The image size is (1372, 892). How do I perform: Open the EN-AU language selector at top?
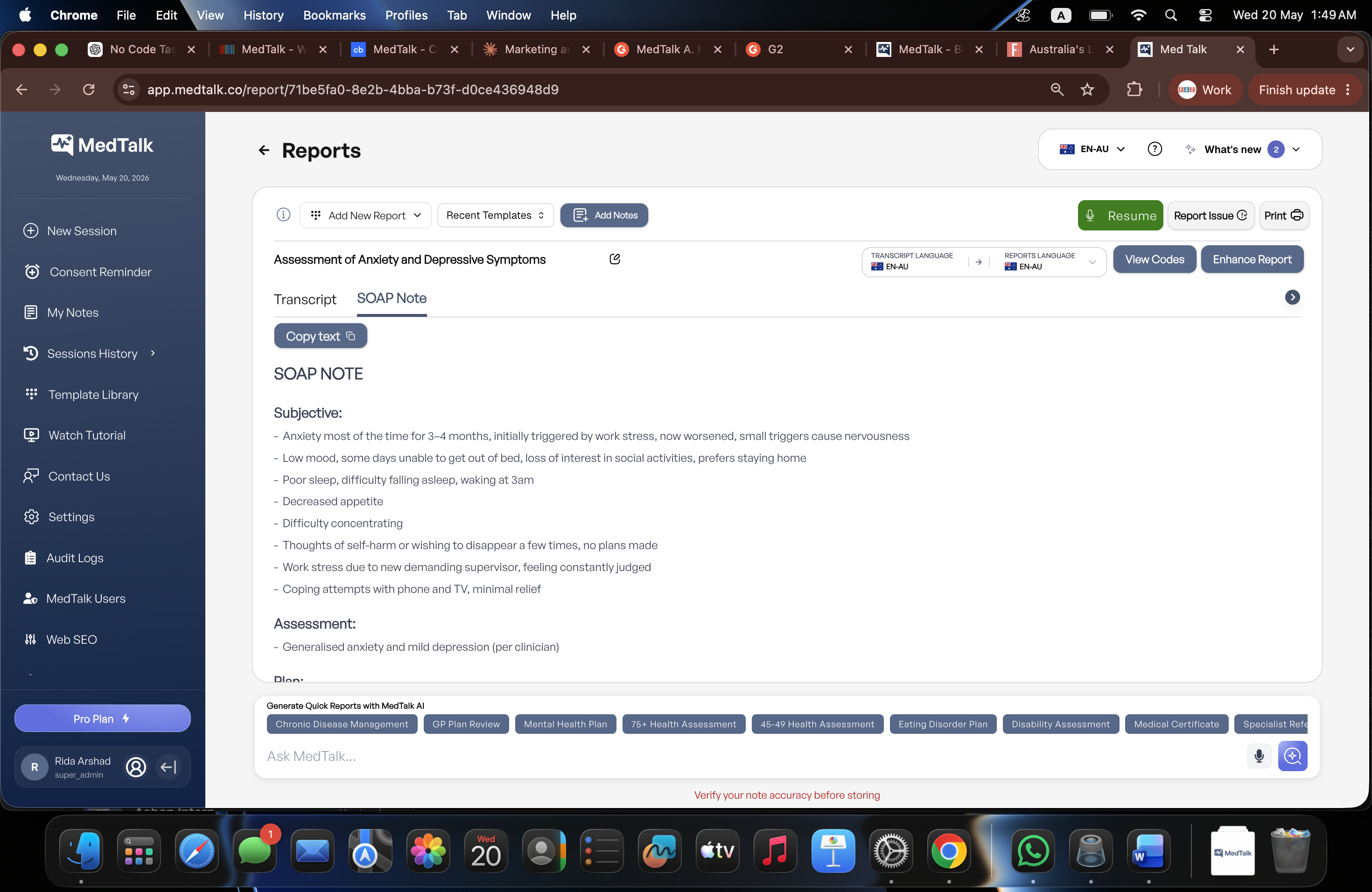(1092, 149)
